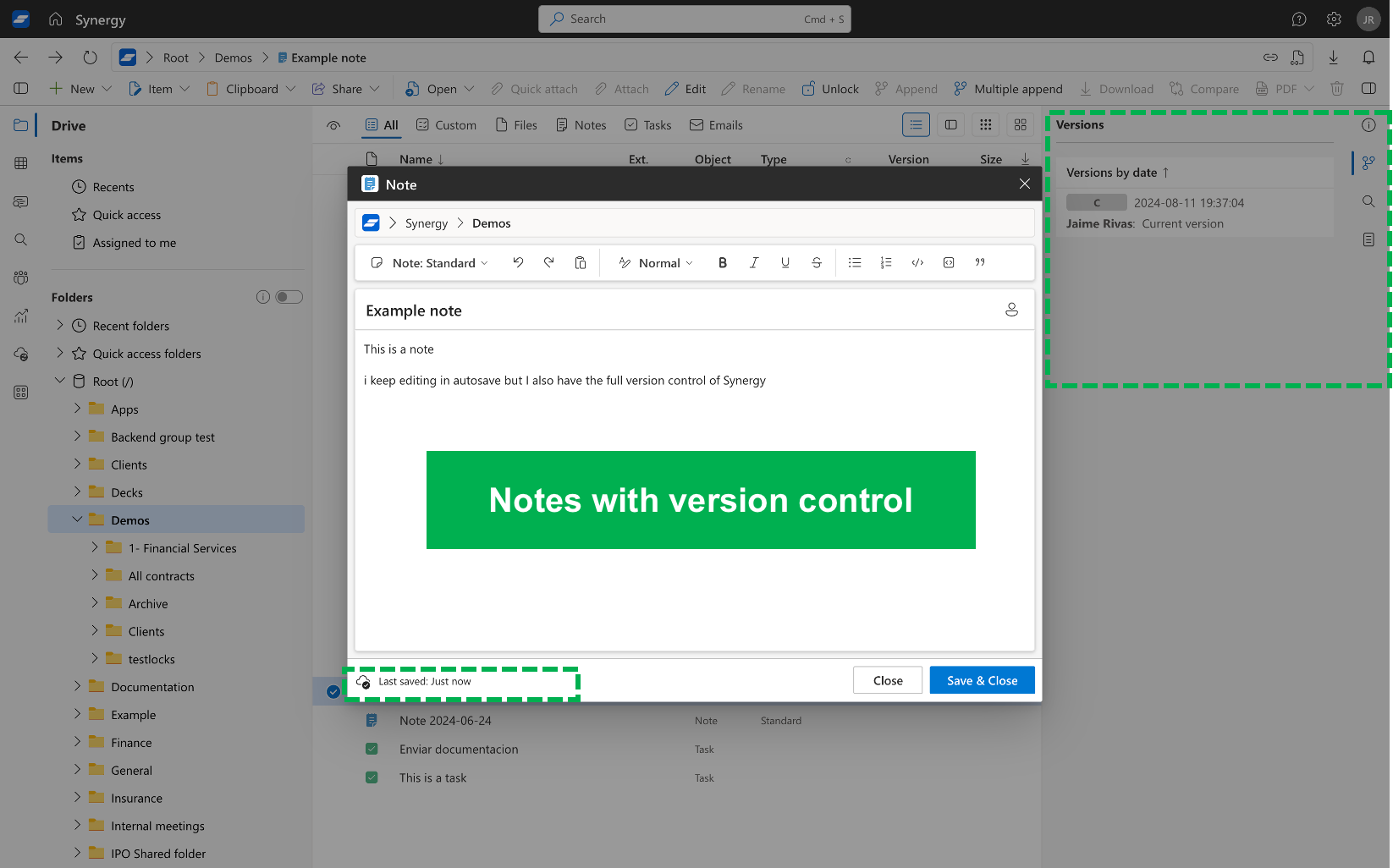Select the Documentation folder

(x=152, y=687)
